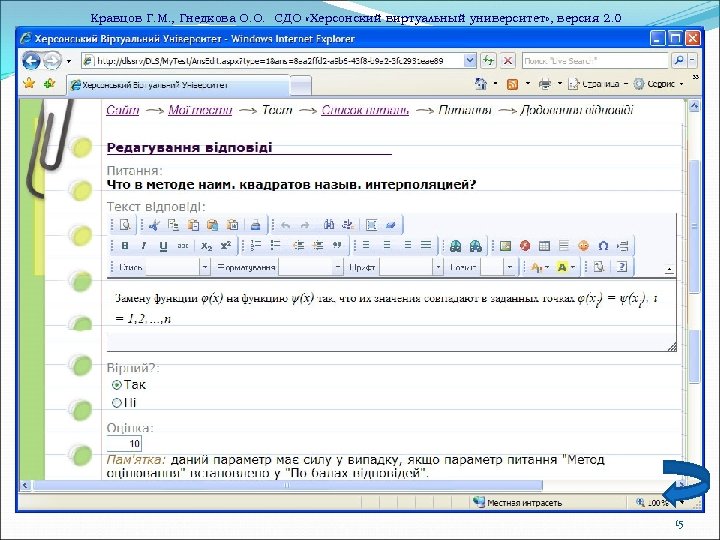Open the Страница menu in IE
720x540 pixels.
599,84
